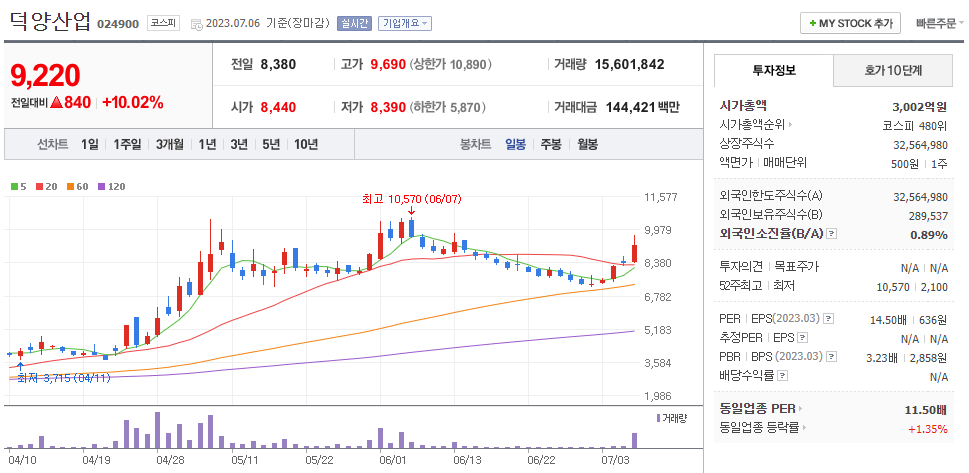
Task: Select the 1주일 line chart period
Action: pyautogui.click(x=127, y=145)
